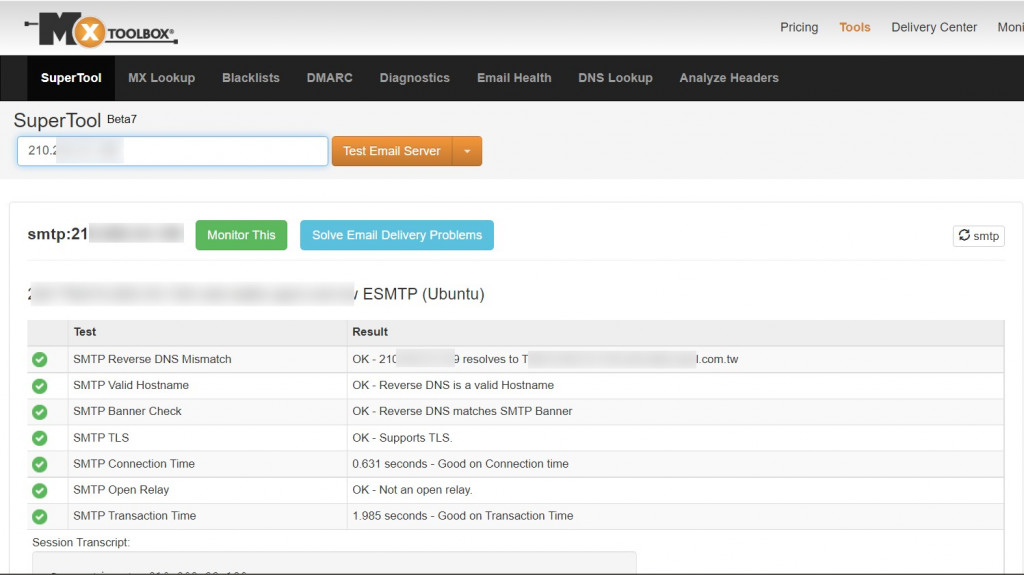
Task: Open Tools in top navigation
Action: click(x=854, y=27)
